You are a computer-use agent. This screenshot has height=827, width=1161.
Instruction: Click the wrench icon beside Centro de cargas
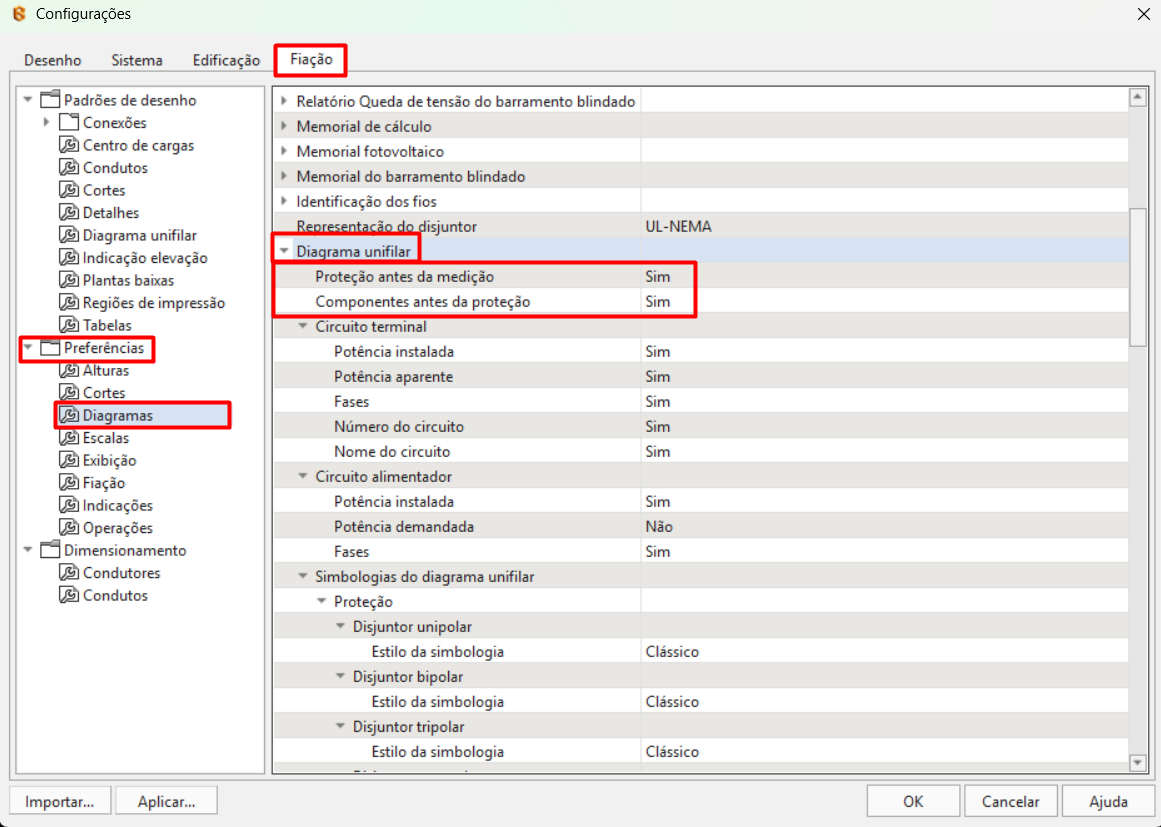coord(68,145)
